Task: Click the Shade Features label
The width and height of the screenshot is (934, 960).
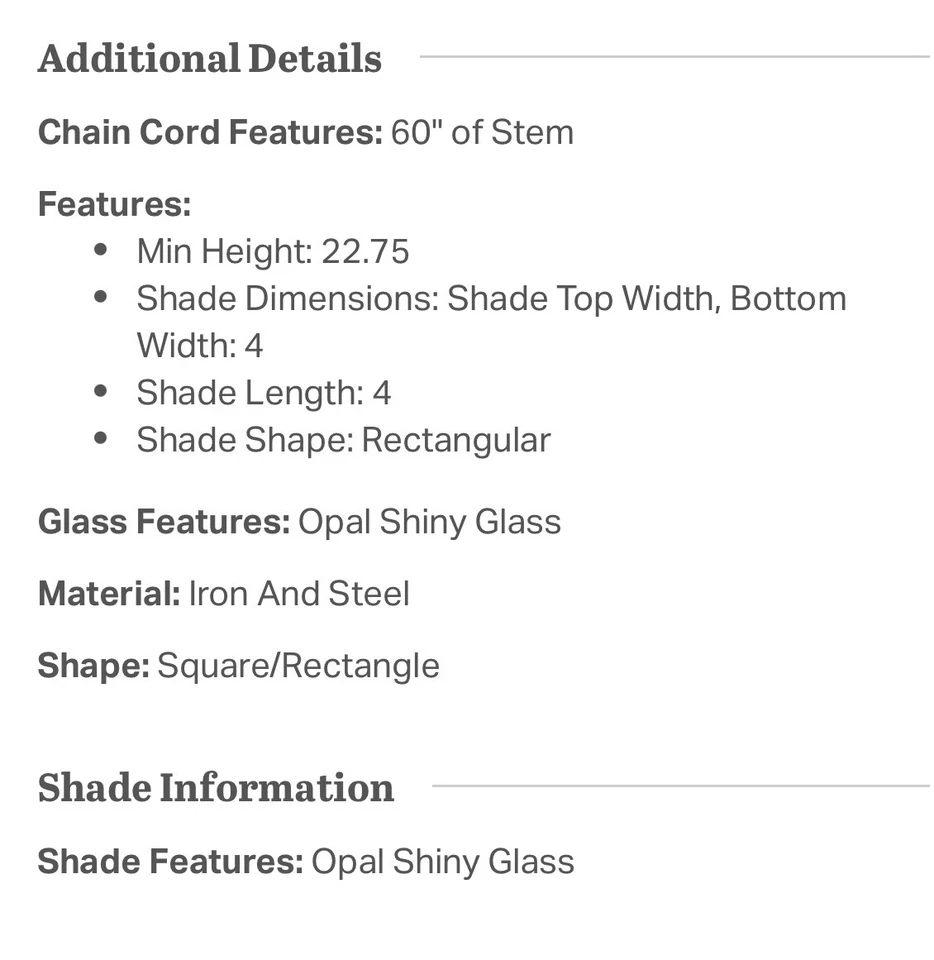Action: point(171,861)
